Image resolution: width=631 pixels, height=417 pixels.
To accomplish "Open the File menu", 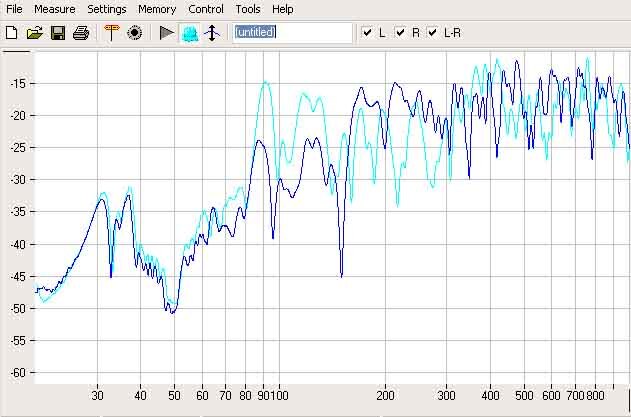I will pos(14,9).
